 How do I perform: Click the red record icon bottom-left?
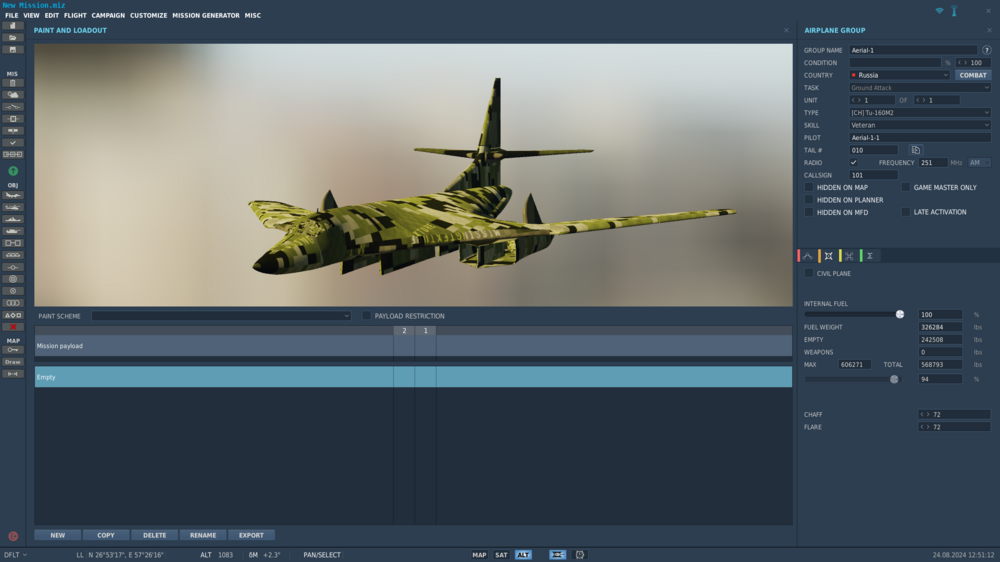[x=13, y=536]
